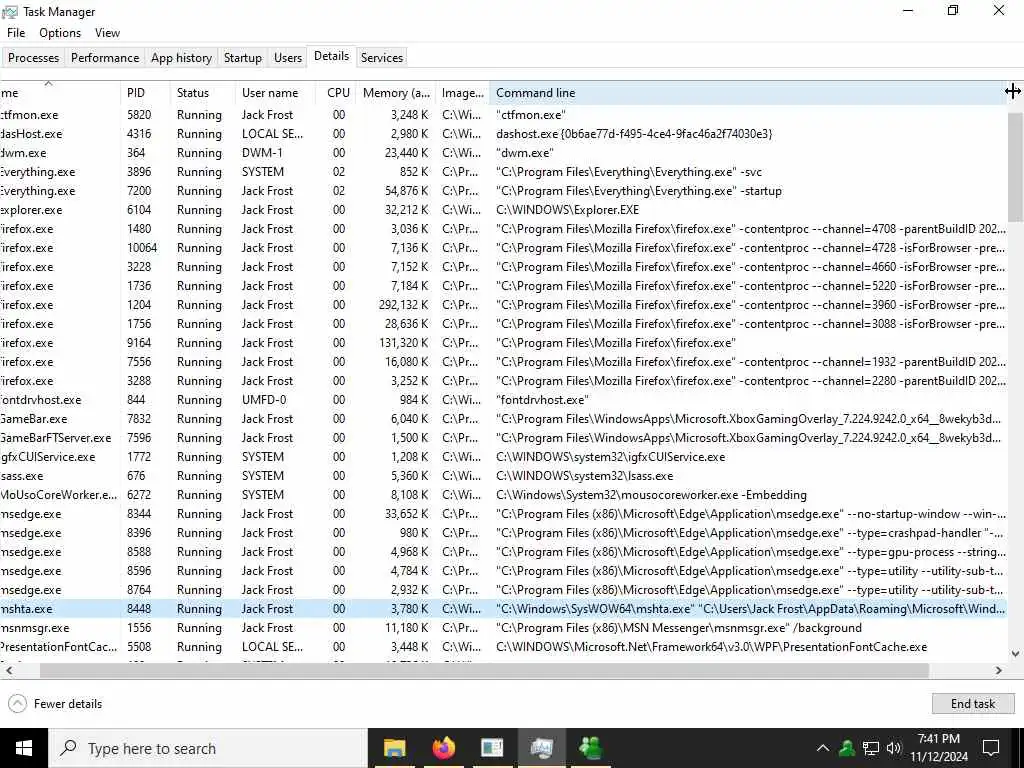Click PID 10064 cell

[x=142, y=248]
